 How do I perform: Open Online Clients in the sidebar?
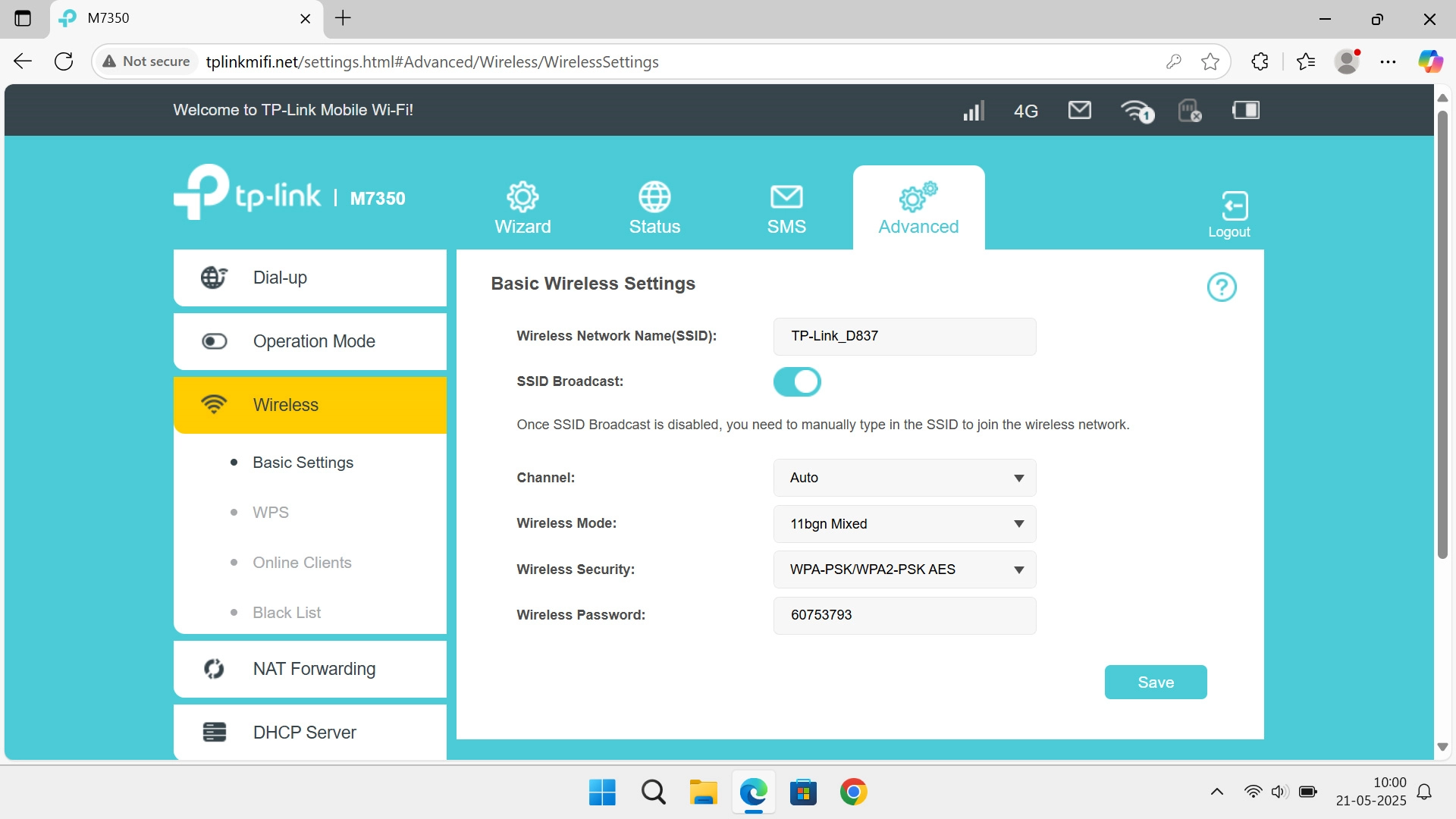(302, 563)
